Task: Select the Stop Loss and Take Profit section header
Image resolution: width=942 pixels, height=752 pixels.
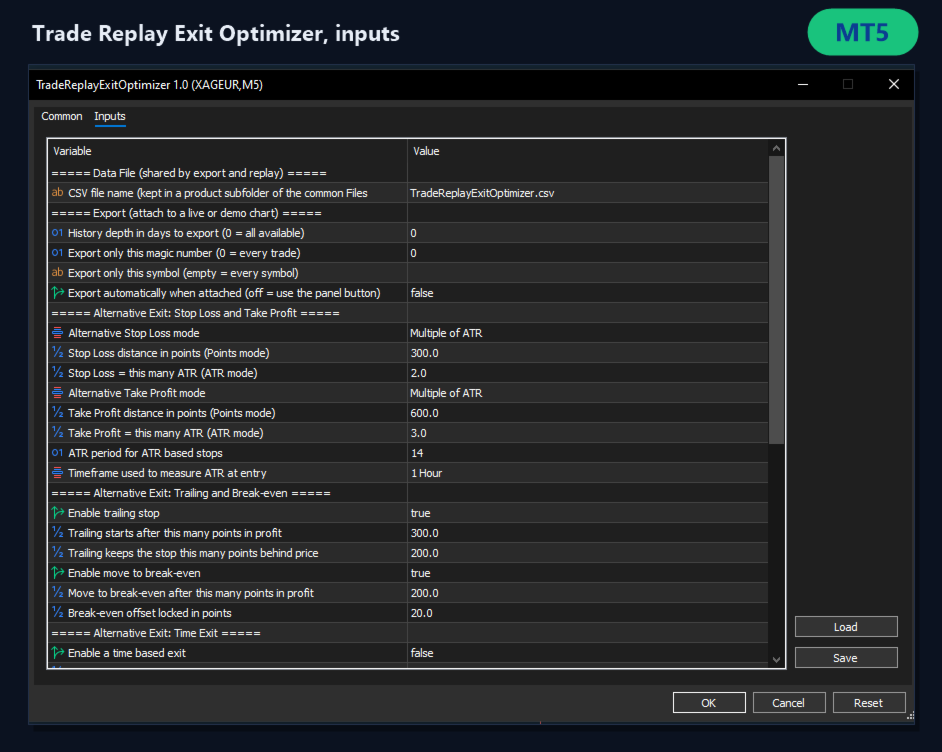Action: tap(408, 313)
